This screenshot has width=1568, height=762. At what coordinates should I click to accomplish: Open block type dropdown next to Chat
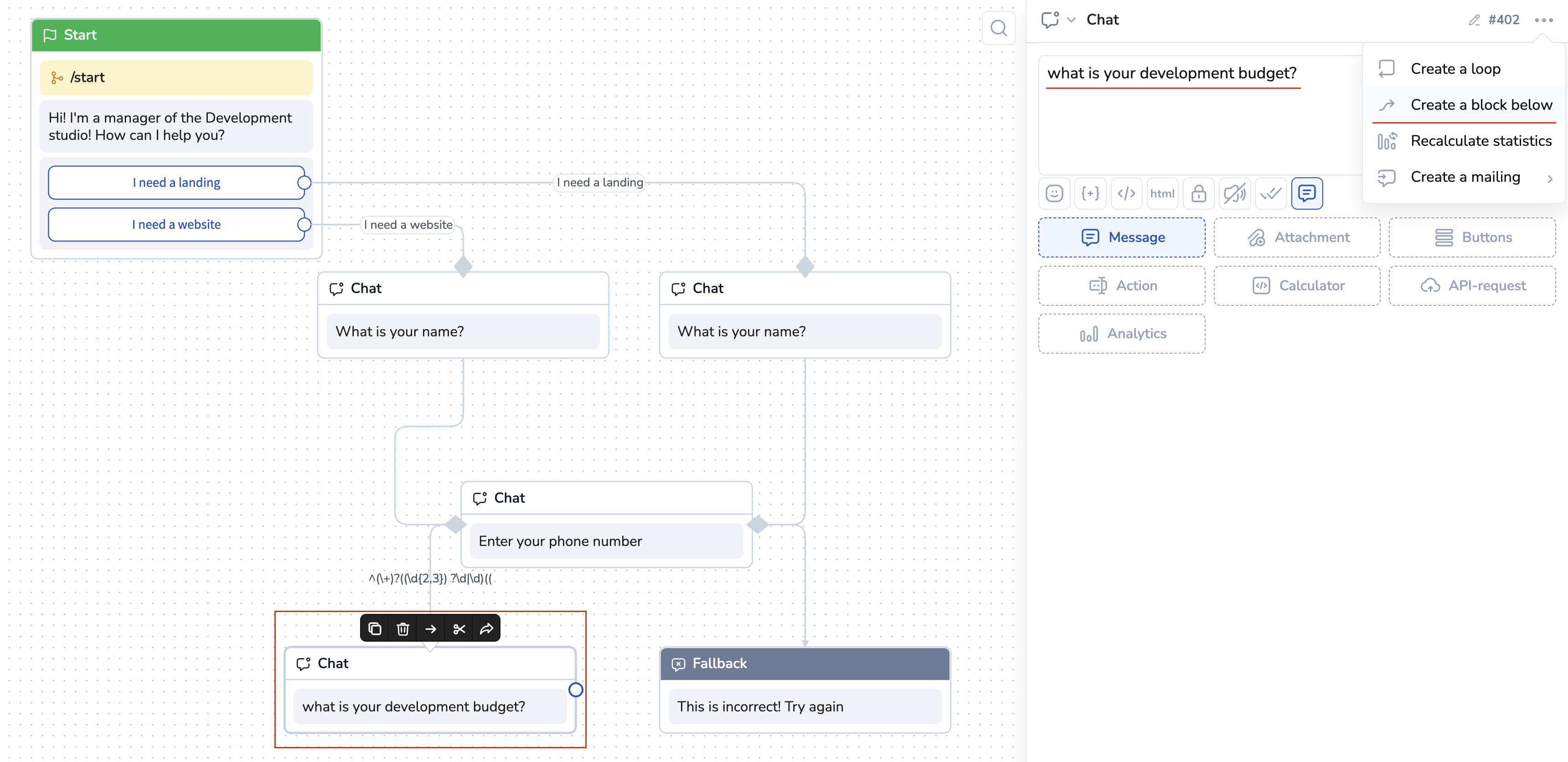[x=1071, y=20]
